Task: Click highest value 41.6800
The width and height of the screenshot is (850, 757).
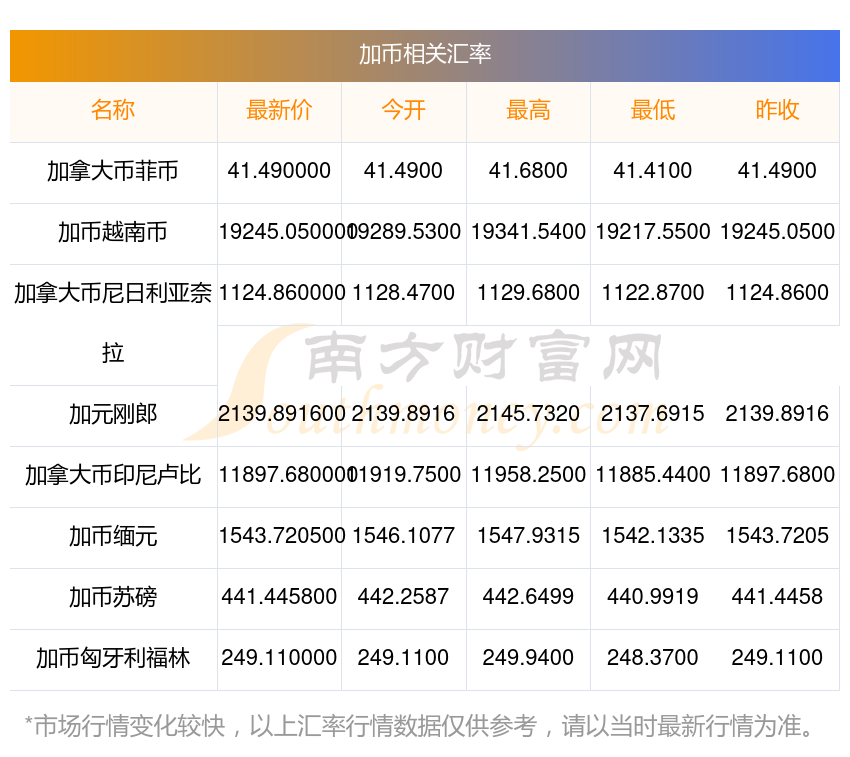Action: pos(528,171)
